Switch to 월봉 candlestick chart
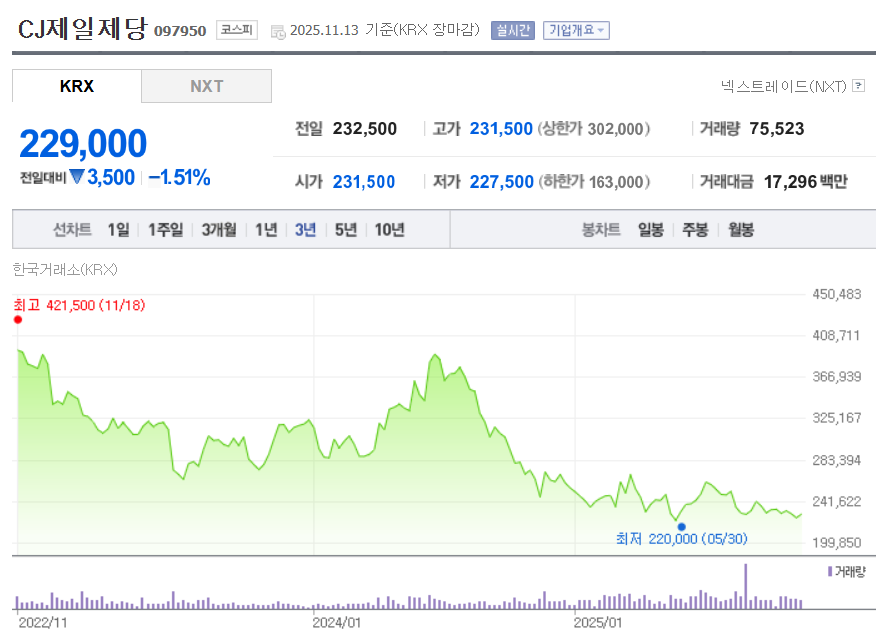 tap(741, 230)
